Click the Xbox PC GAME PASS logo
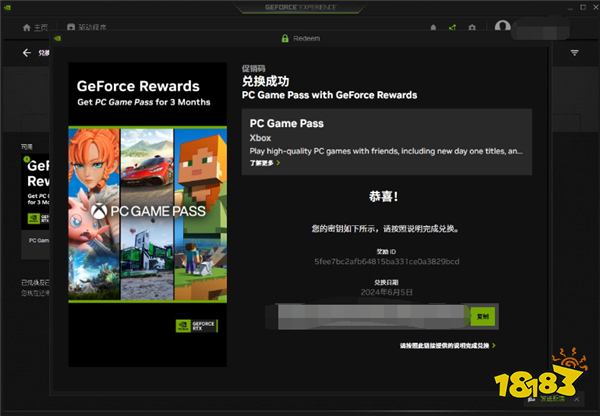Image resolution: width=600 pixels, height=416 pixels. pyautogui.click(x=148, y=211)
